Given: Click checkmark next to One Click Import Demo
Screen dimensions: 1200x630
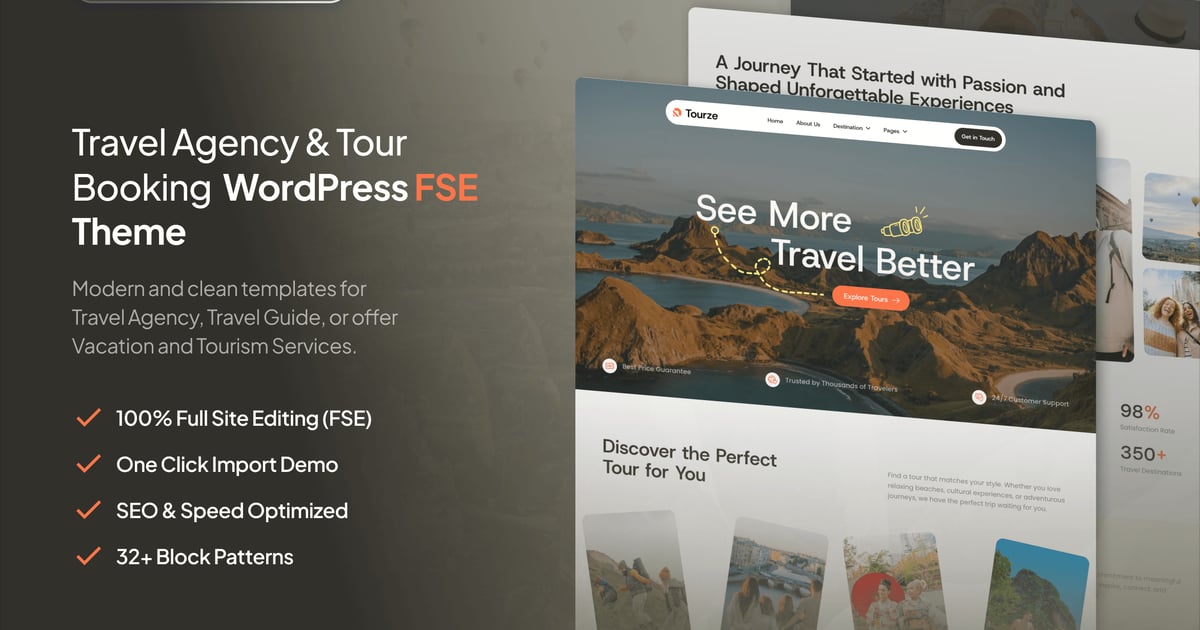Looking at the screenshot, I should point(89,464).
